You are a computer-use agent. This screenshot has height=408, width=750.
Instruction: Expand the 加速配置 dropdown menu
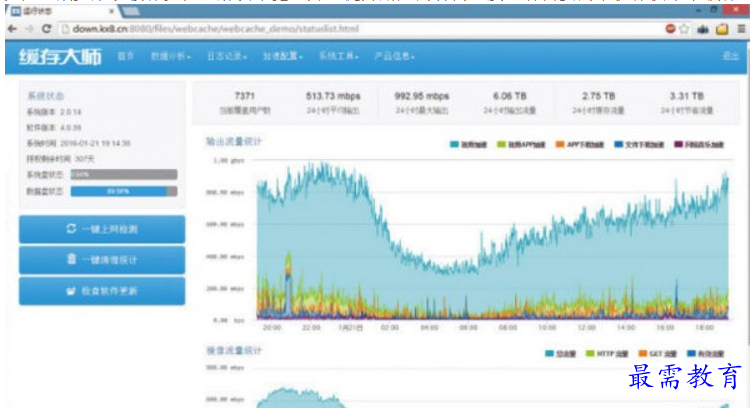283,56
